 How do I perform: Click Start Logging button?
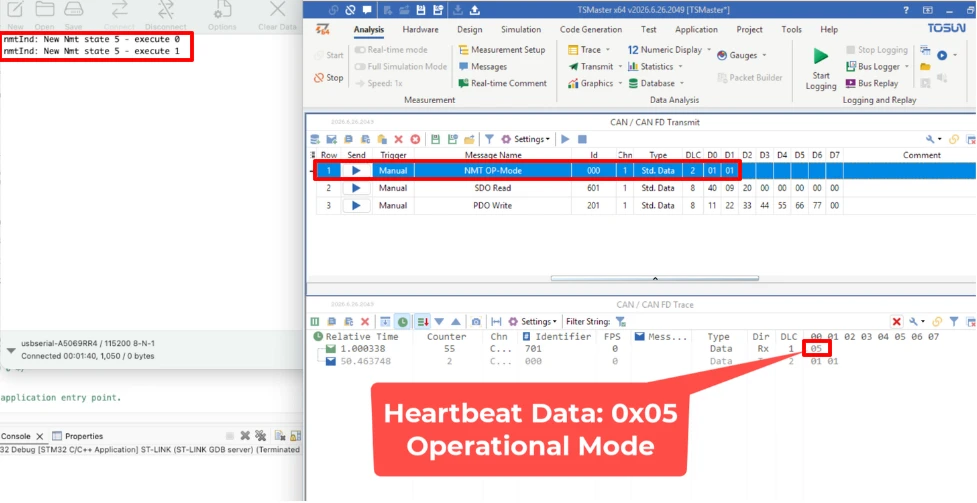(821, 67)
